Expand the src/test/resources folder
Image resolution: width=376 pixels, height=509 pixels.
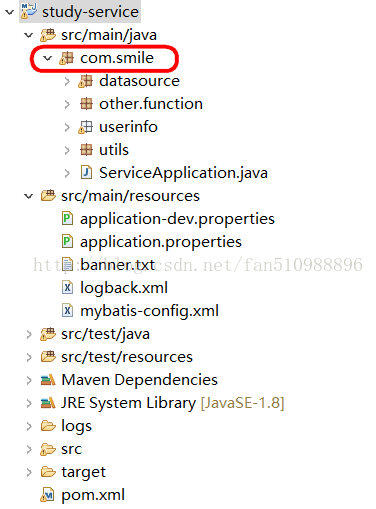pos(29,357)
